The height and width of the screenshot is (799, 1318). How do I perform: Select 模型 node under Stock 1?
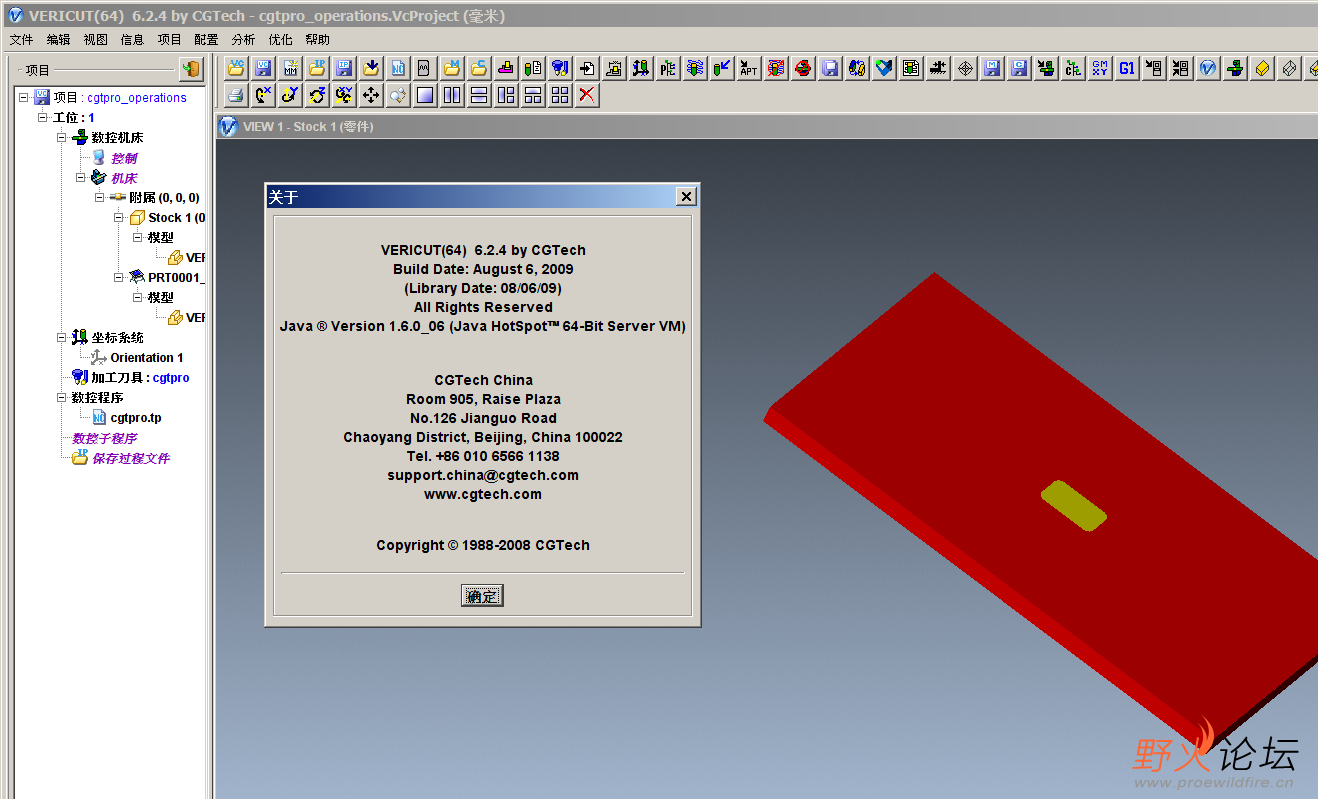[160, 237]
